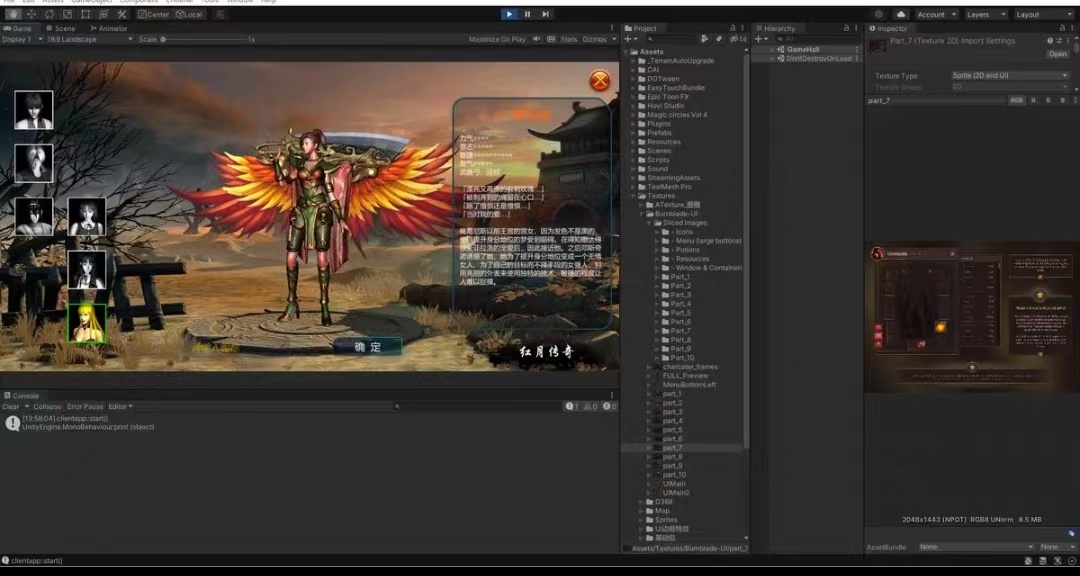Screen dimensions: 1080x576
Task: Click the Open button in Inspector
Action: point(1057,54)
